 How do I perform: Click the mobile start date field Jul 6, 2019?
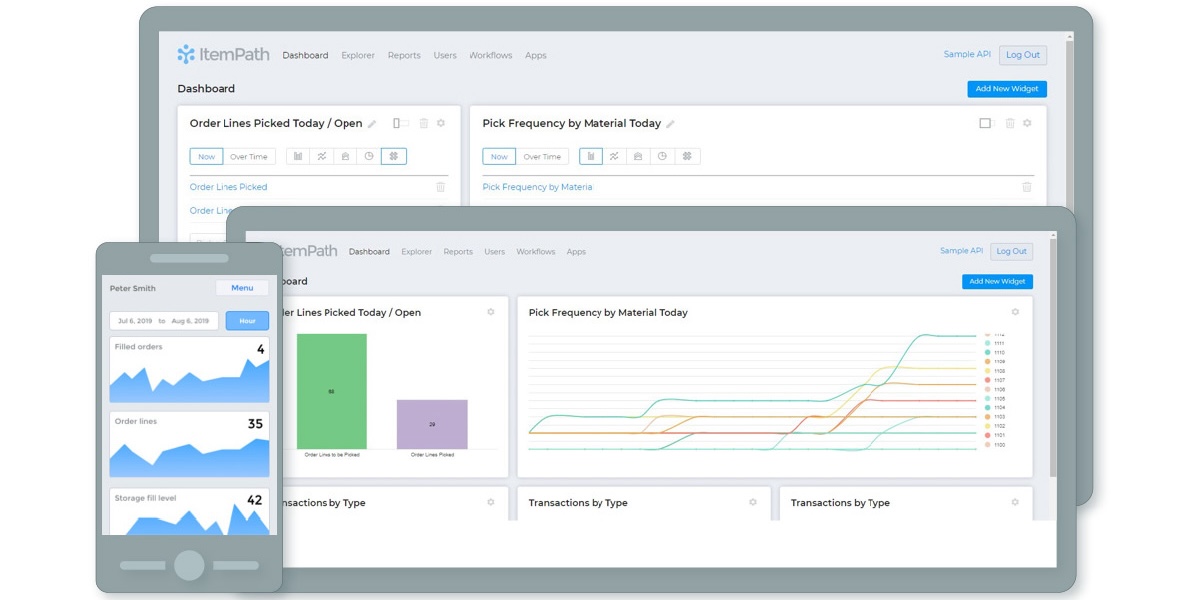coord(133,321)
